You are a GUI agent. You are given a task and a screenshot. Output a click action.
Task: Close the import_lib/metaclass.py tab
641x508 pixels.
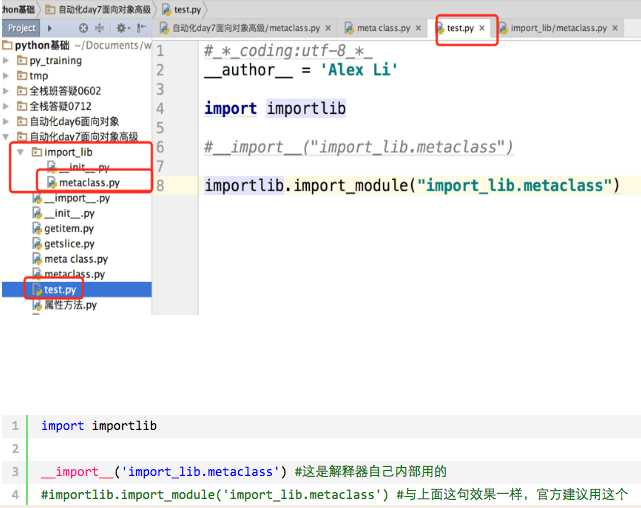click(615, 28)
